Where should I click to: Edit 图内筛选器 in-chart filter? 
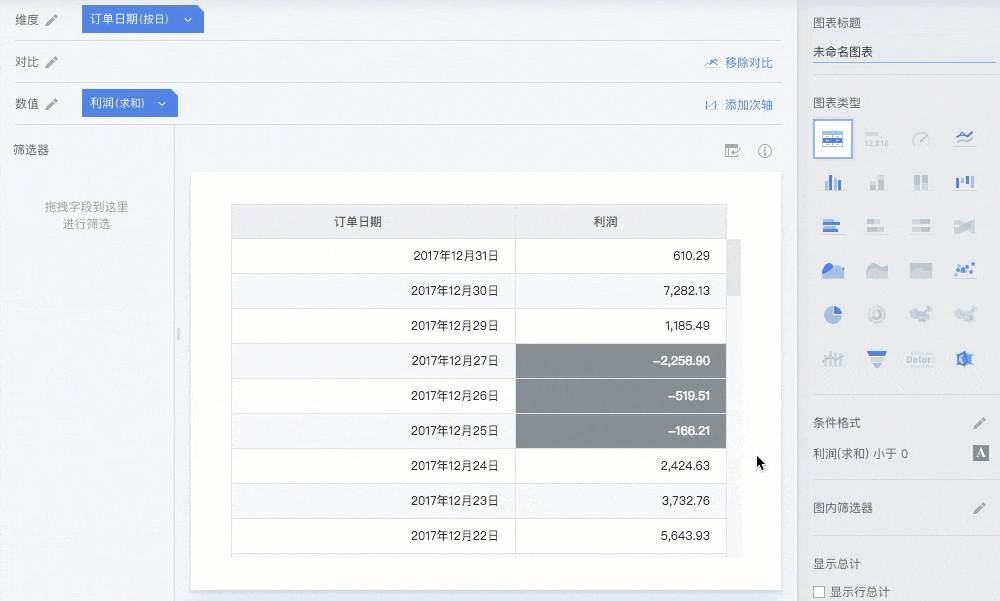pos(979,508)
